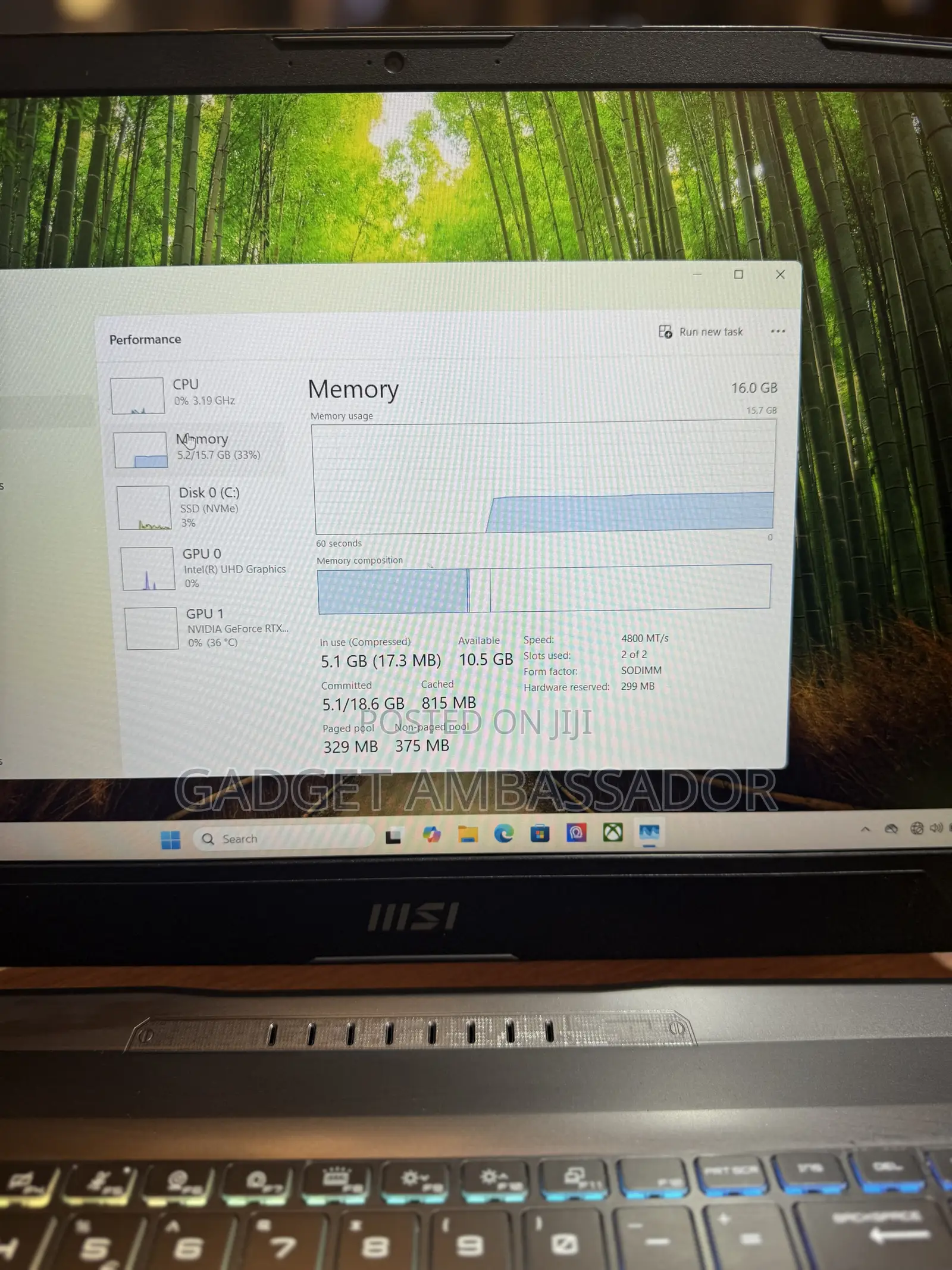Open the three-dot more options menu
Viewport: 952px width, 1270px height.
click(778, 331)
